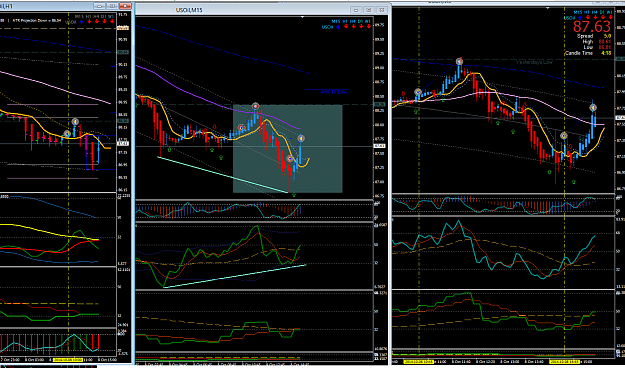This screenshot has width=625, height=368.
Task: Select the white trendline under M15 price lows
Action: click(222, 175)
